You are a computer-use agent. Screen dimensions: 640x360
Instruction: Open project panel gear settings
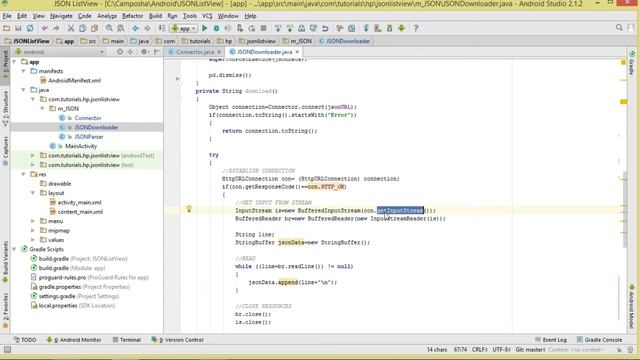144,52
